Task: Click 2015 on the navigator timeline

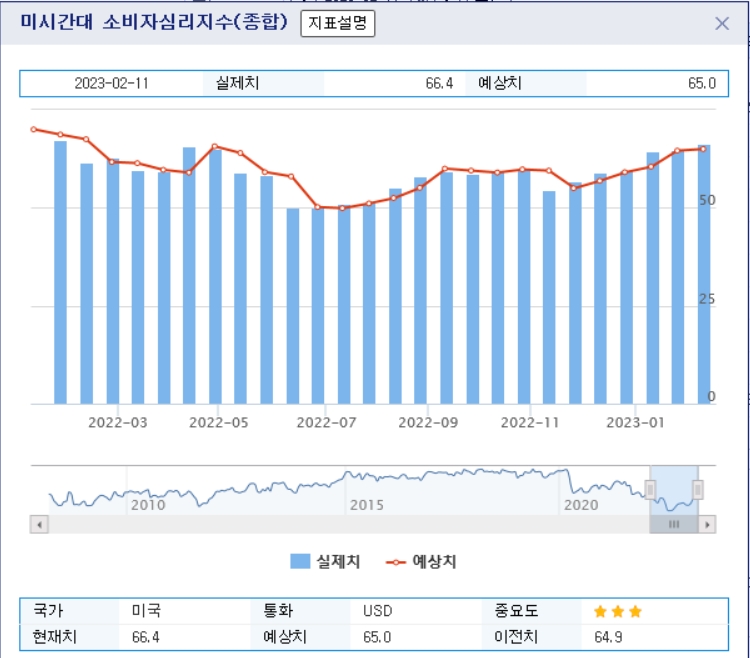Action: tap(367, 505)
